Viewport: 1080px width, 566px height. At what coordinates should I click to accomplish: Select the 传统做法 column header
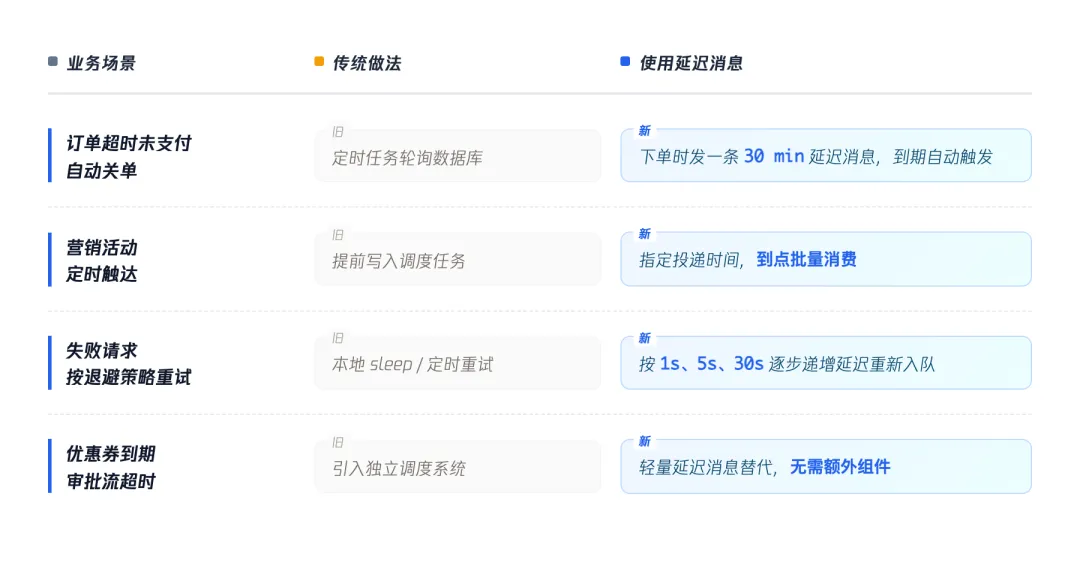point(367,63)
